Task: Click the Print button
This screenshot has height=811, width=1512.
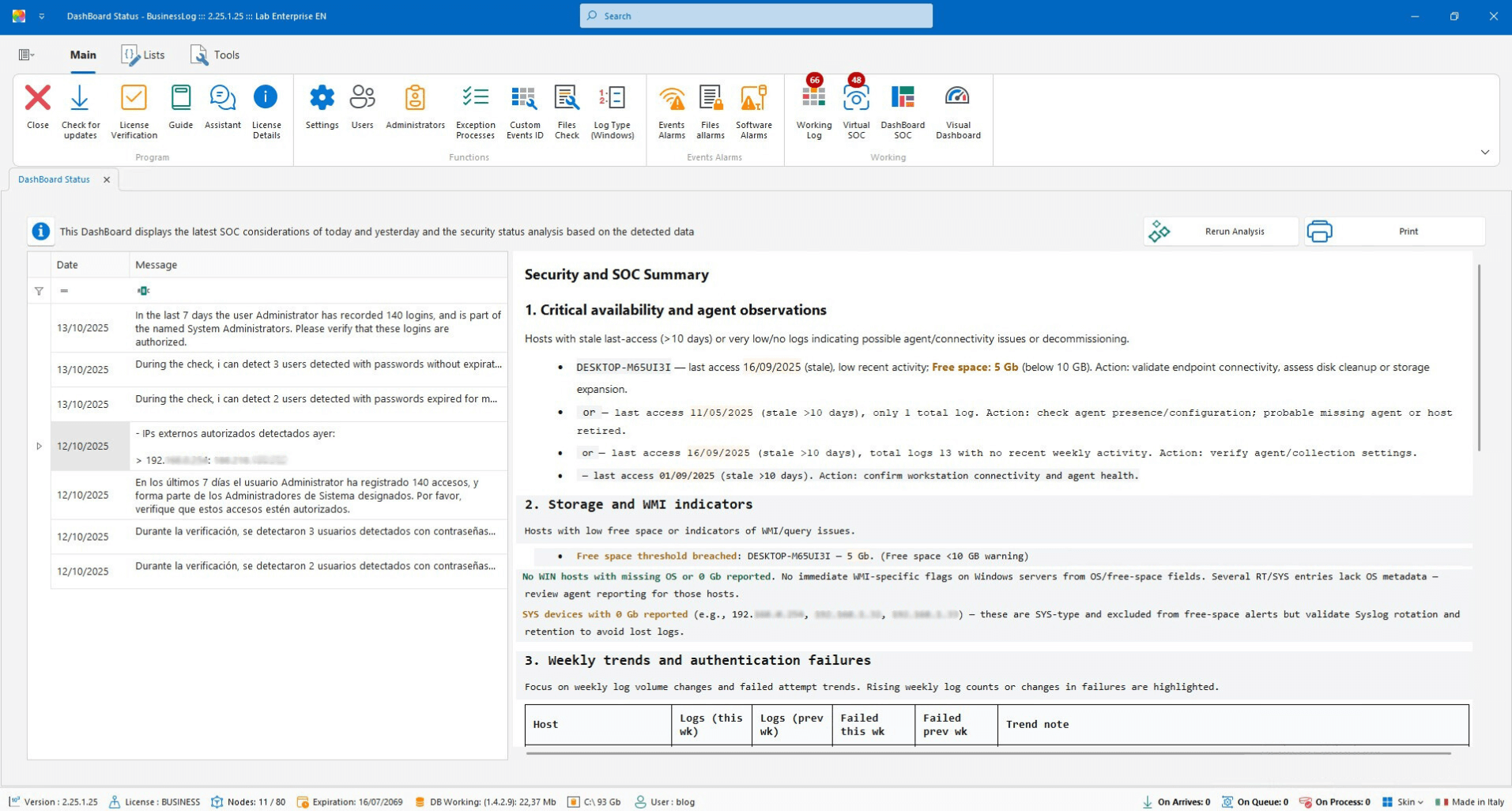Action: (1395, 232)
